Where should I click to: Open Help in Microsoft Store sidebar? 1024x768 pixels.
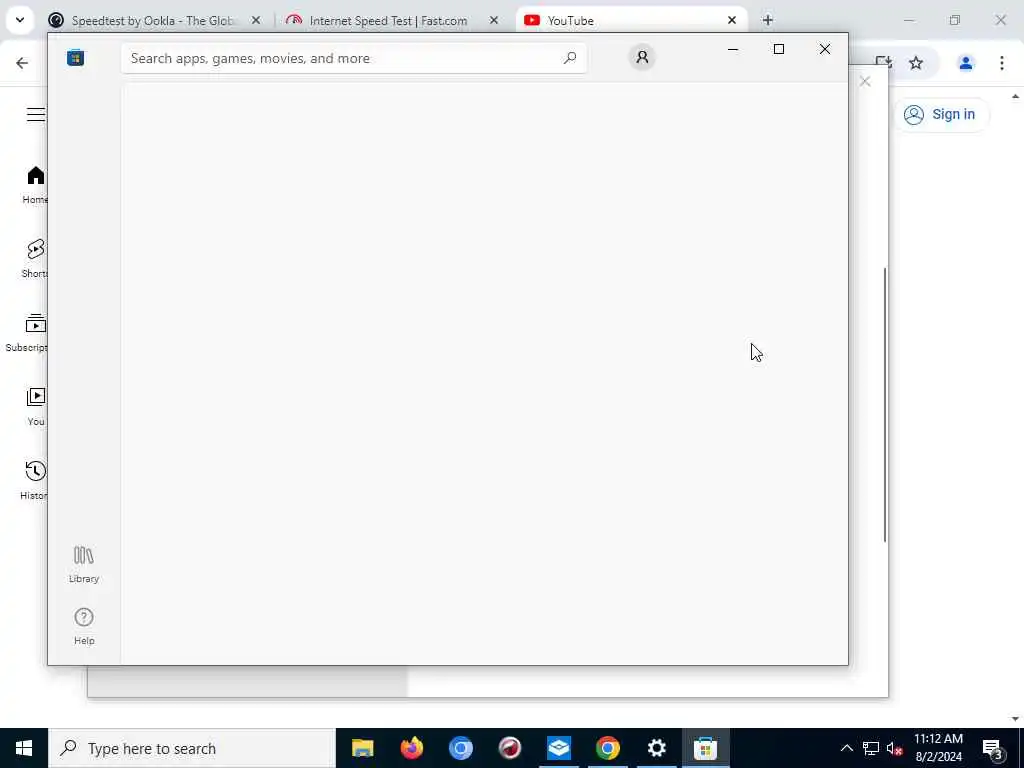point(84,626)
